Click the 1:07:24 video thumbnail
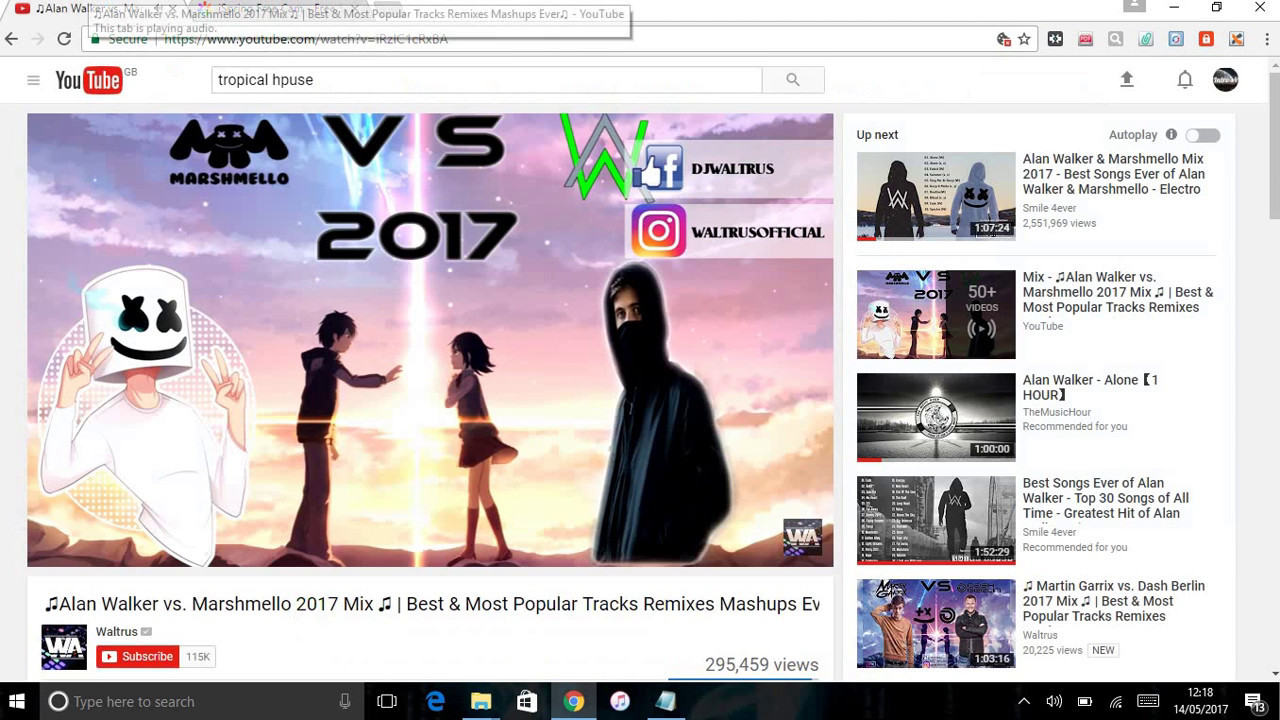Viewport: 1280px width, 720px height. click(x=936, y=196)
